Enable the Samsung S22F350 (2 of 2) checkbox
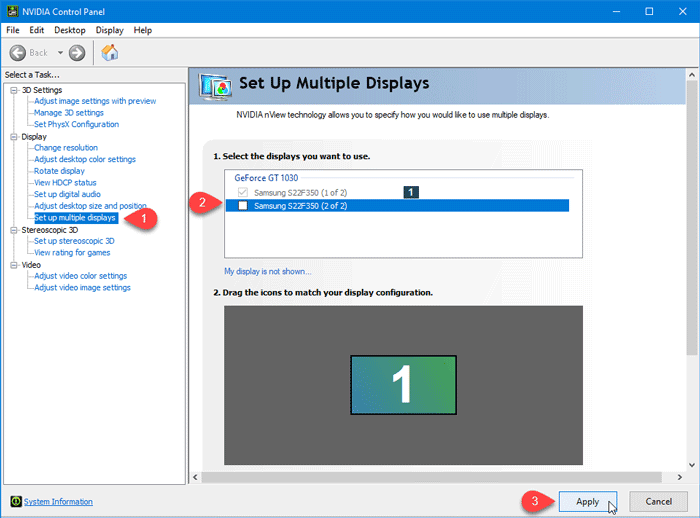The image size is (700, 518). (243, 205)
